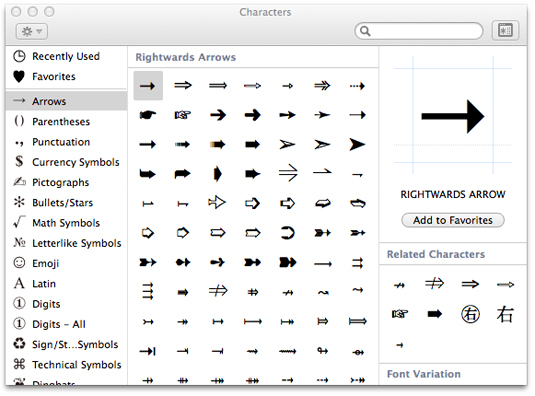Select the Punctuation category
This screenshot has height=396, width=535.
coord(66,142)
